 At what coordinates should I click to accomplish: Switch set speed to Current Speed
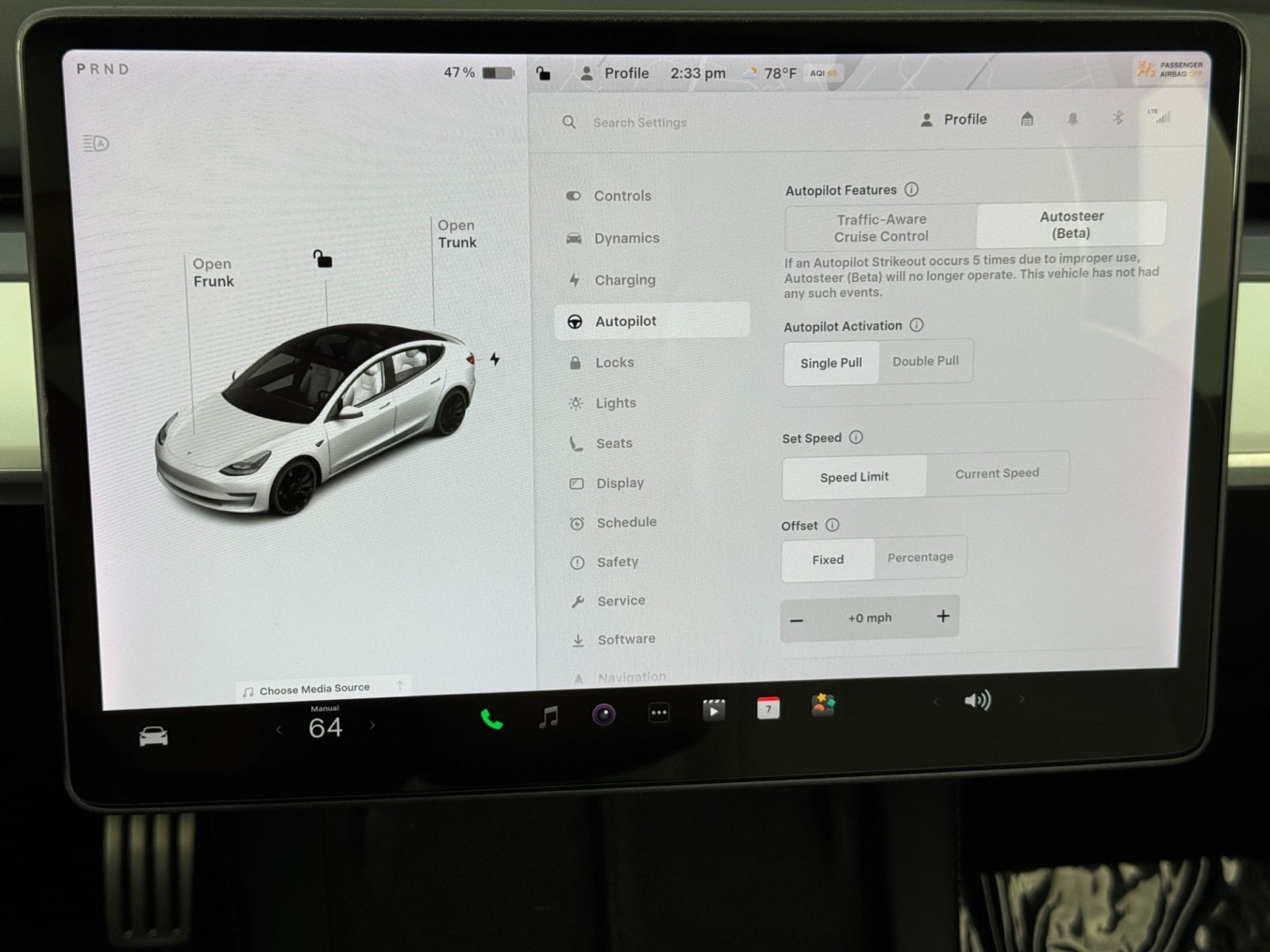pyautogui.click(x=997, y=474)
